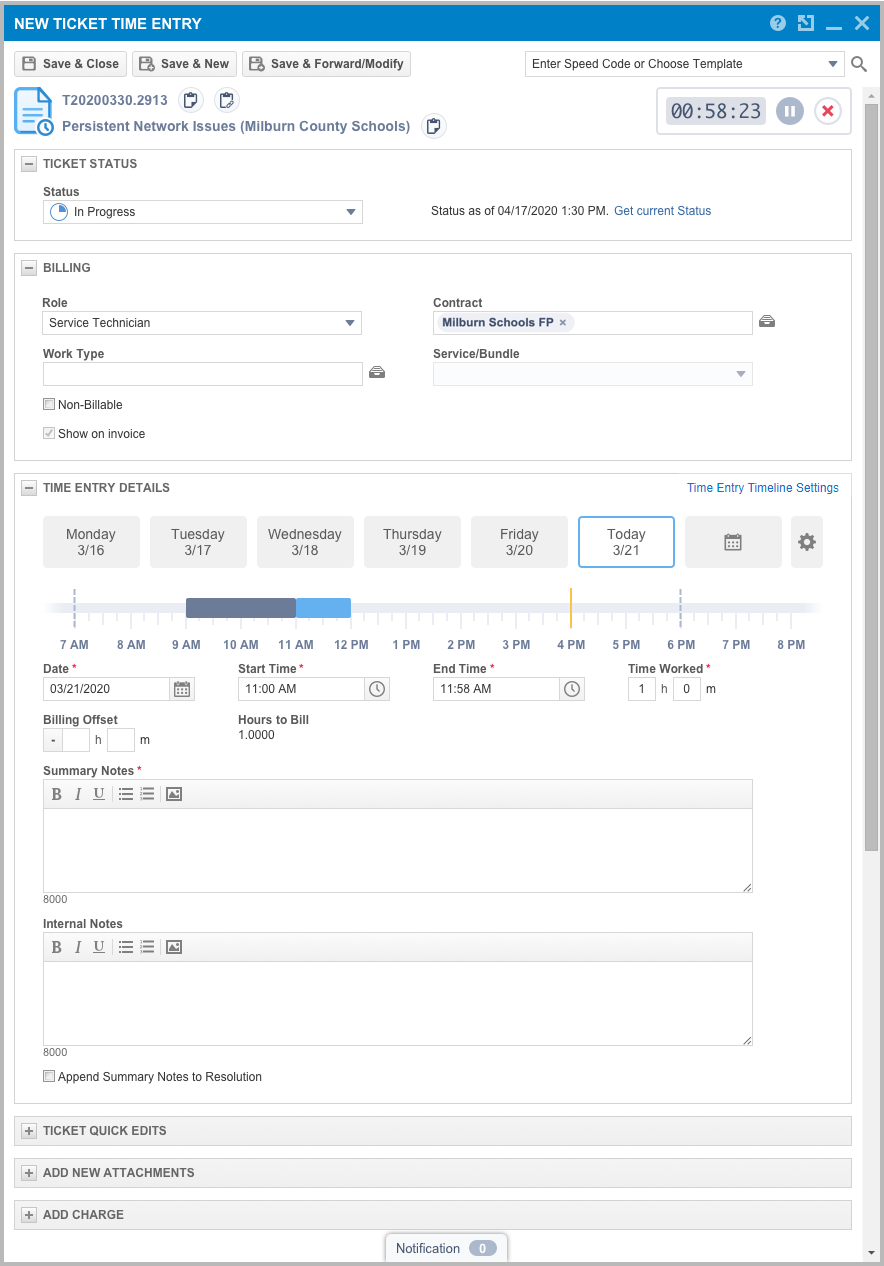Open Work Type selector icon
Screen dimensions: 884x1266
coord(377,373)
